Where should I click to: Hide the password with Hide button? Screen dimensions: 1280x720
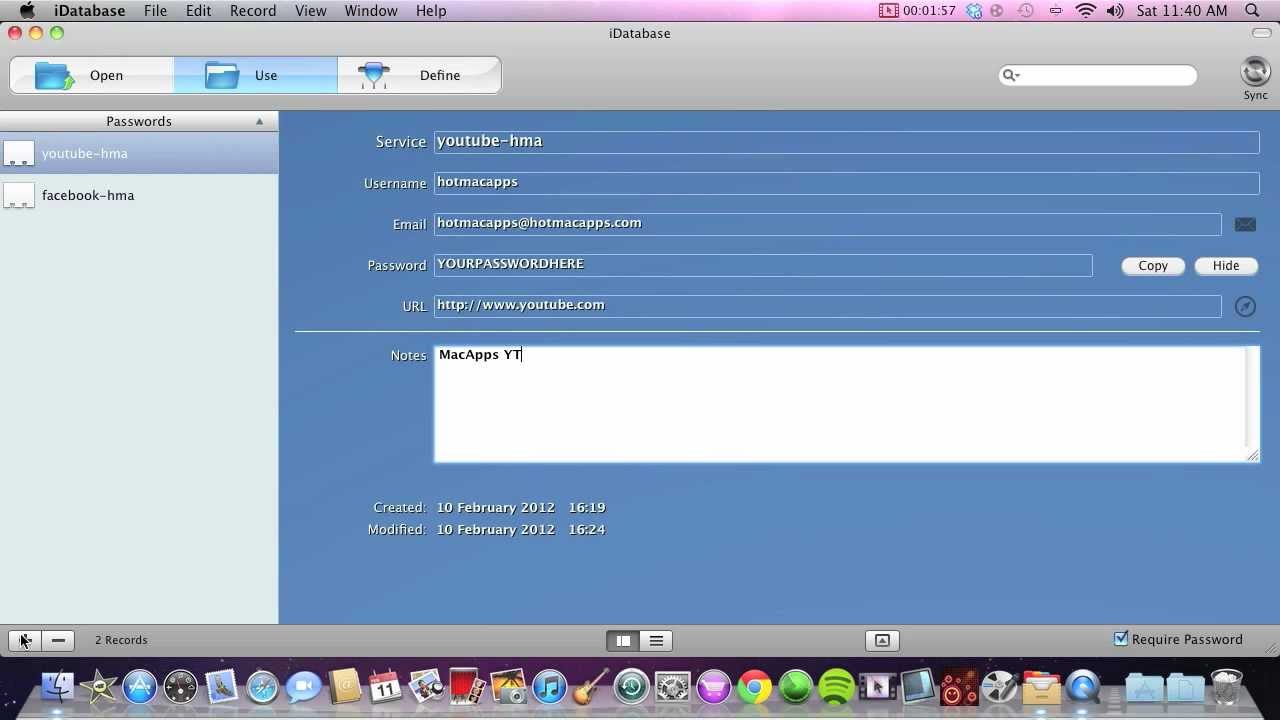click(1226, 265)
